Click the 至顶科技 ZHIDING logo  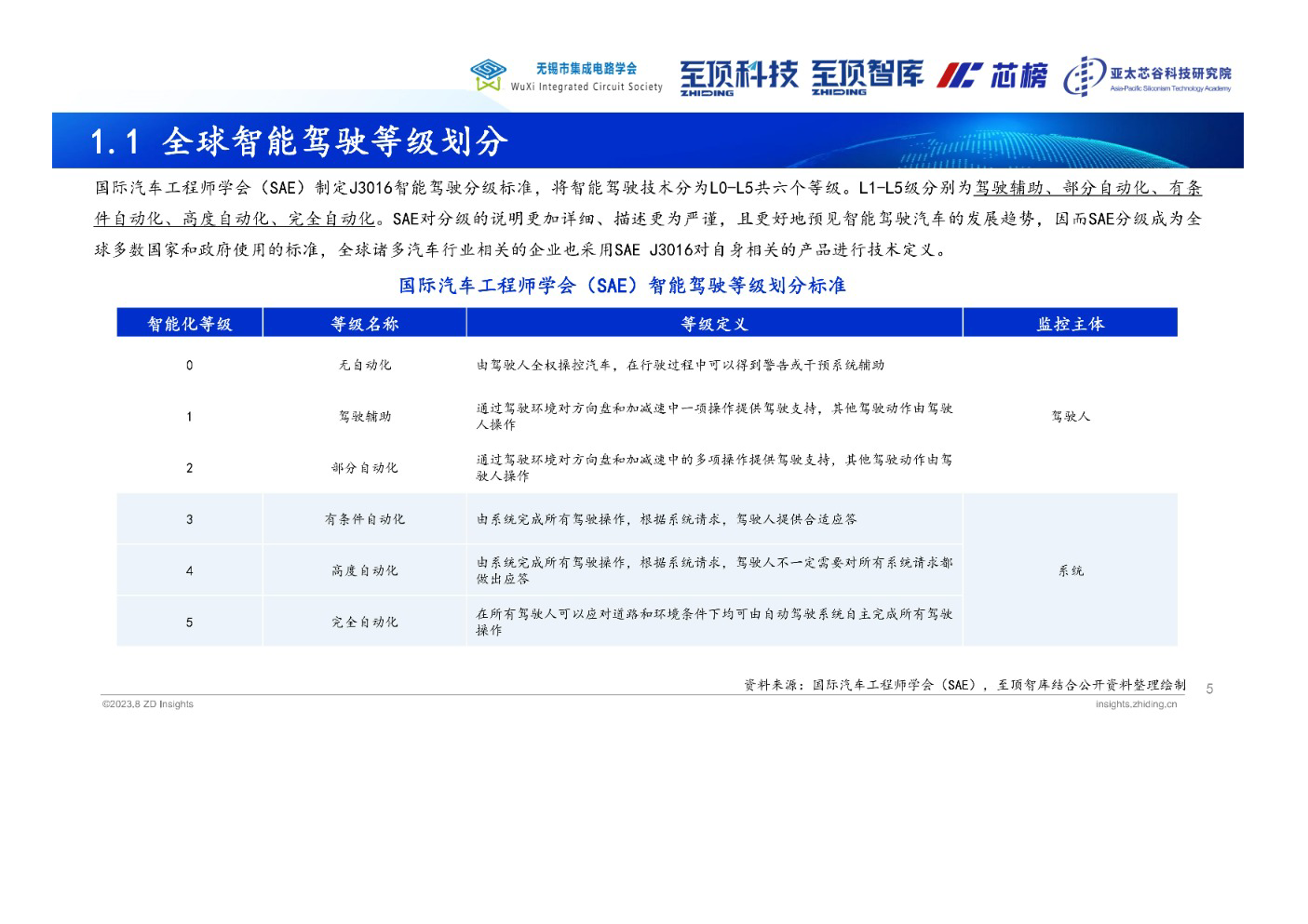738,77
